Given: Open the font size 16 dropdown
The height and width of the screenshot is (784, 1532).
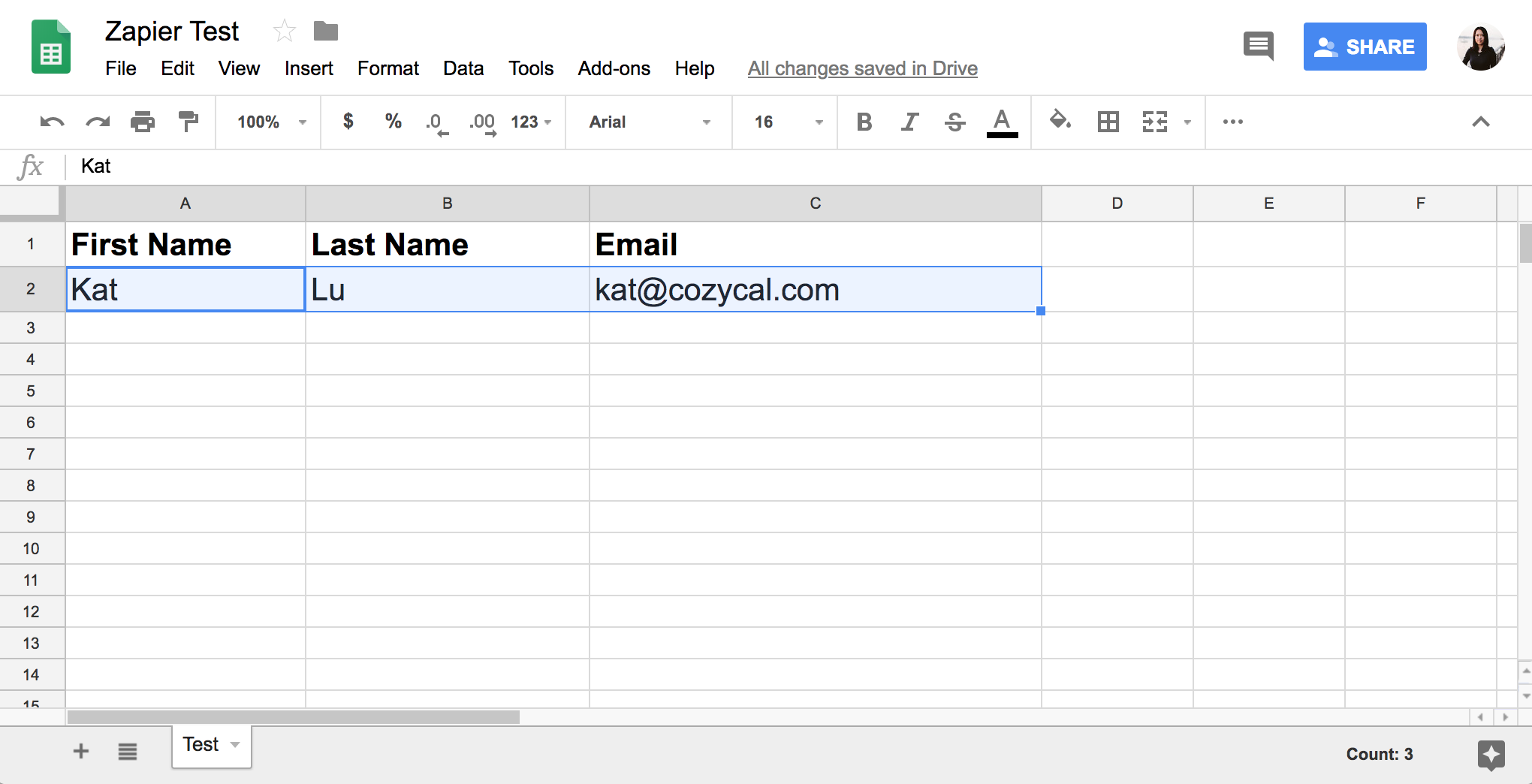Looking at the screenshot, I should tap(787, 122).
